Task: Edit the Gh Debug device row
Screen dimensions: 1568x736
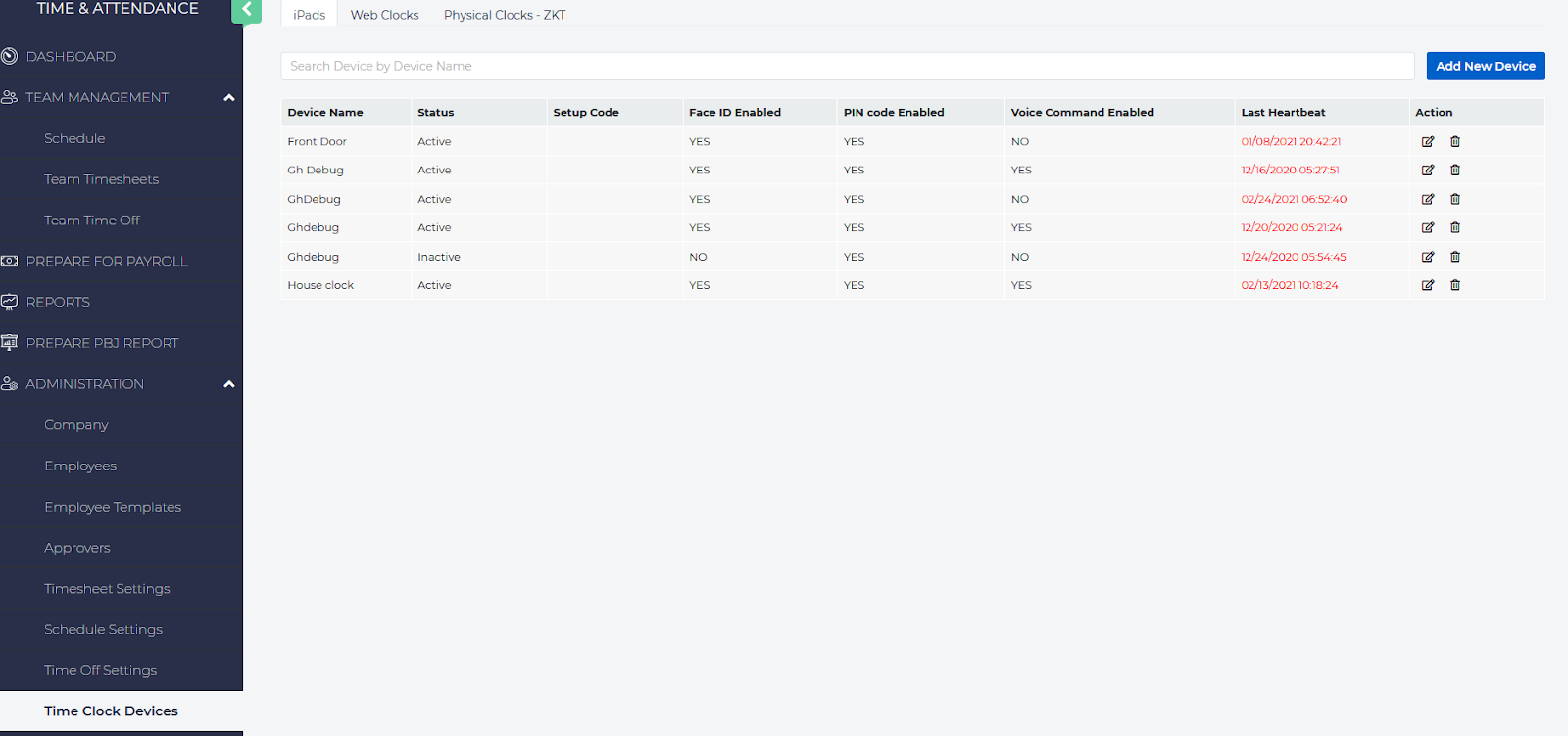Action: click(1428, 170)
